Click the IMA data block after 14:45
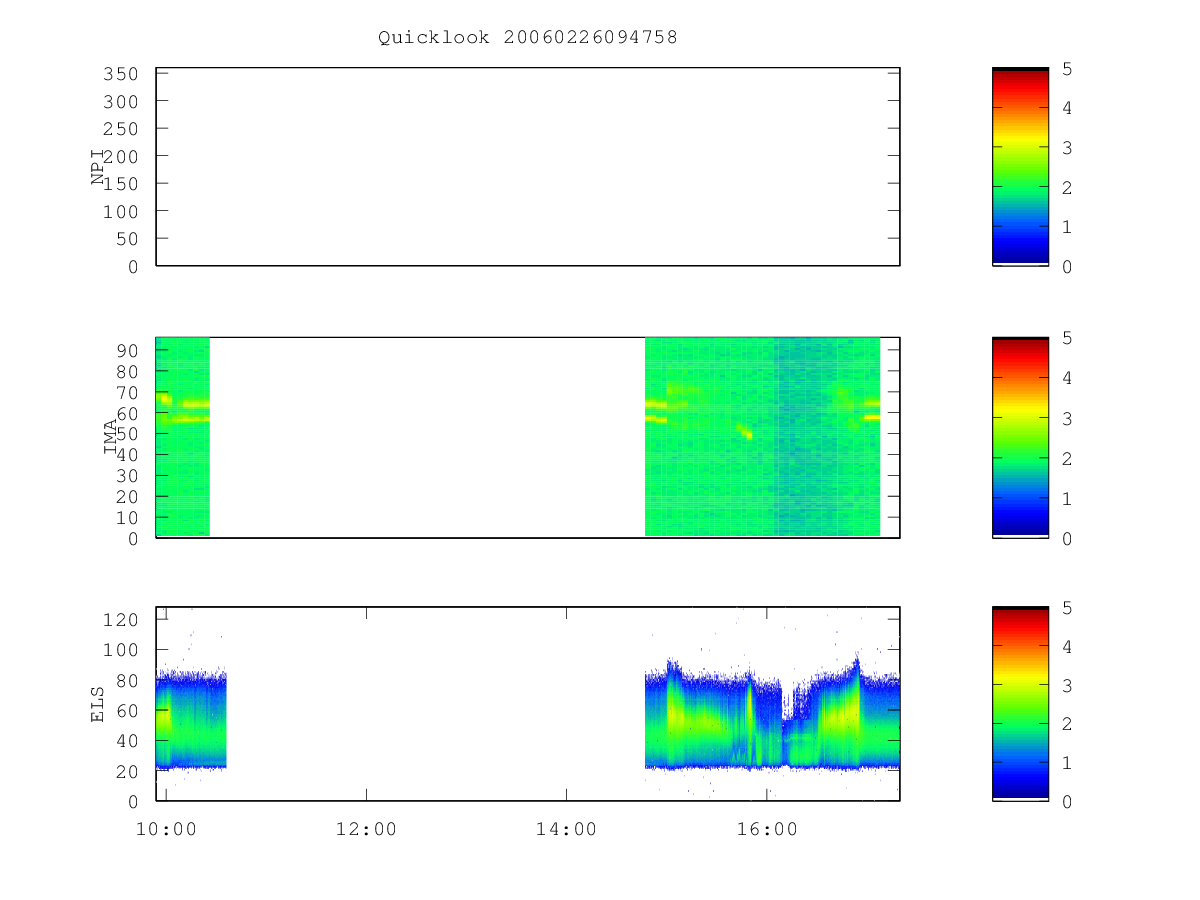Image resolution: width=1200 pixels, height=900 pixels. 762,437
